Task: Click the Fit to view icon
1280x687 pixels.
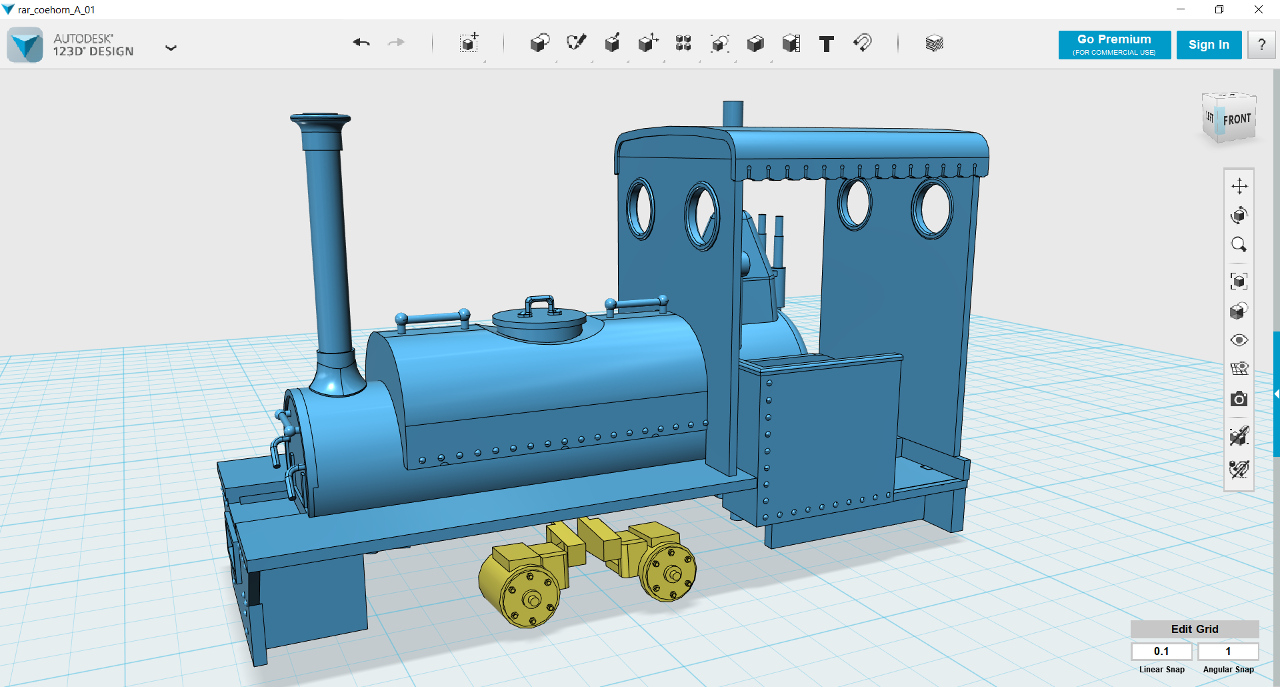Action: tap(1239, 281)
